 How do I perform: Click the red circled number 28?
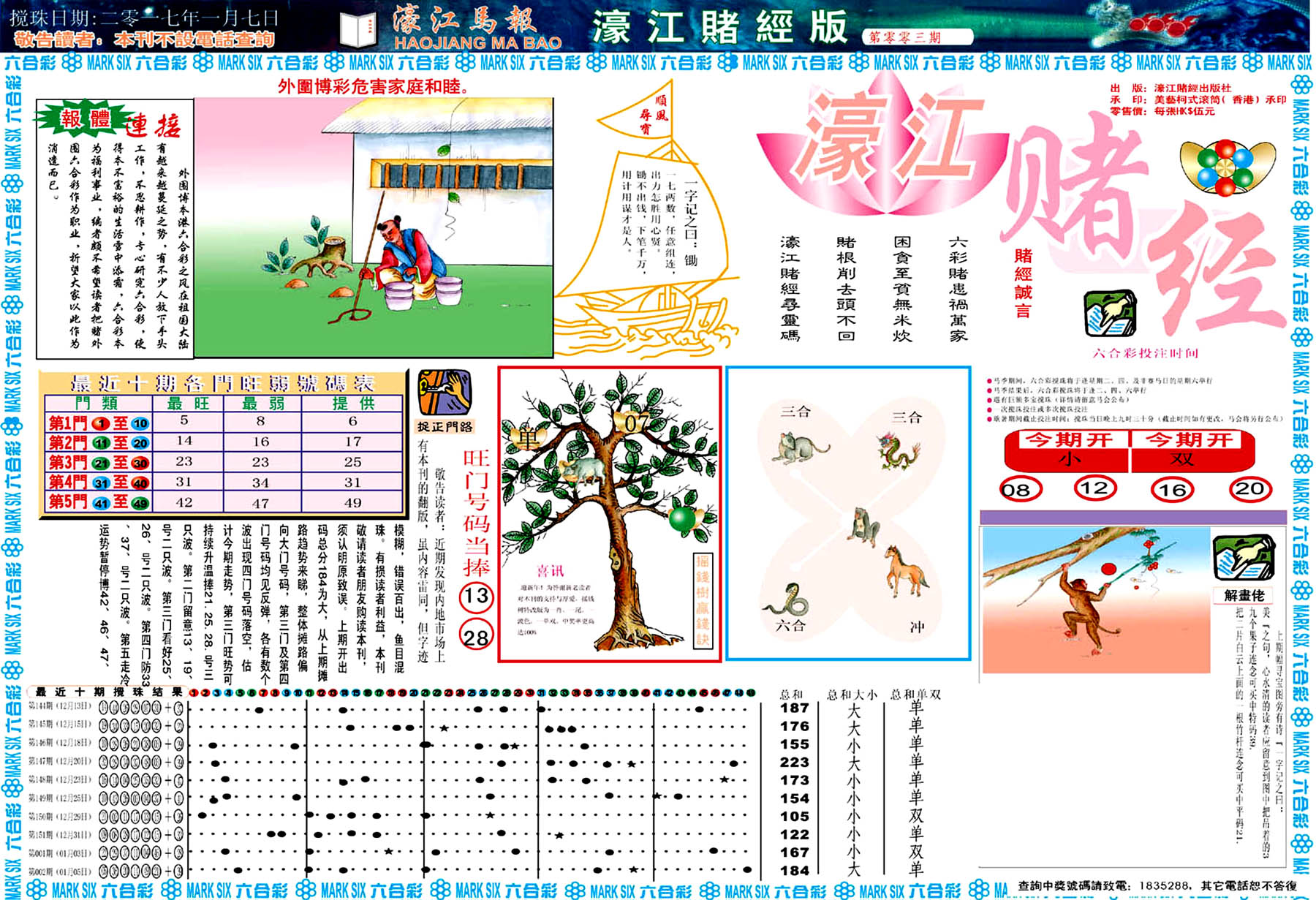tap(476, 635)
